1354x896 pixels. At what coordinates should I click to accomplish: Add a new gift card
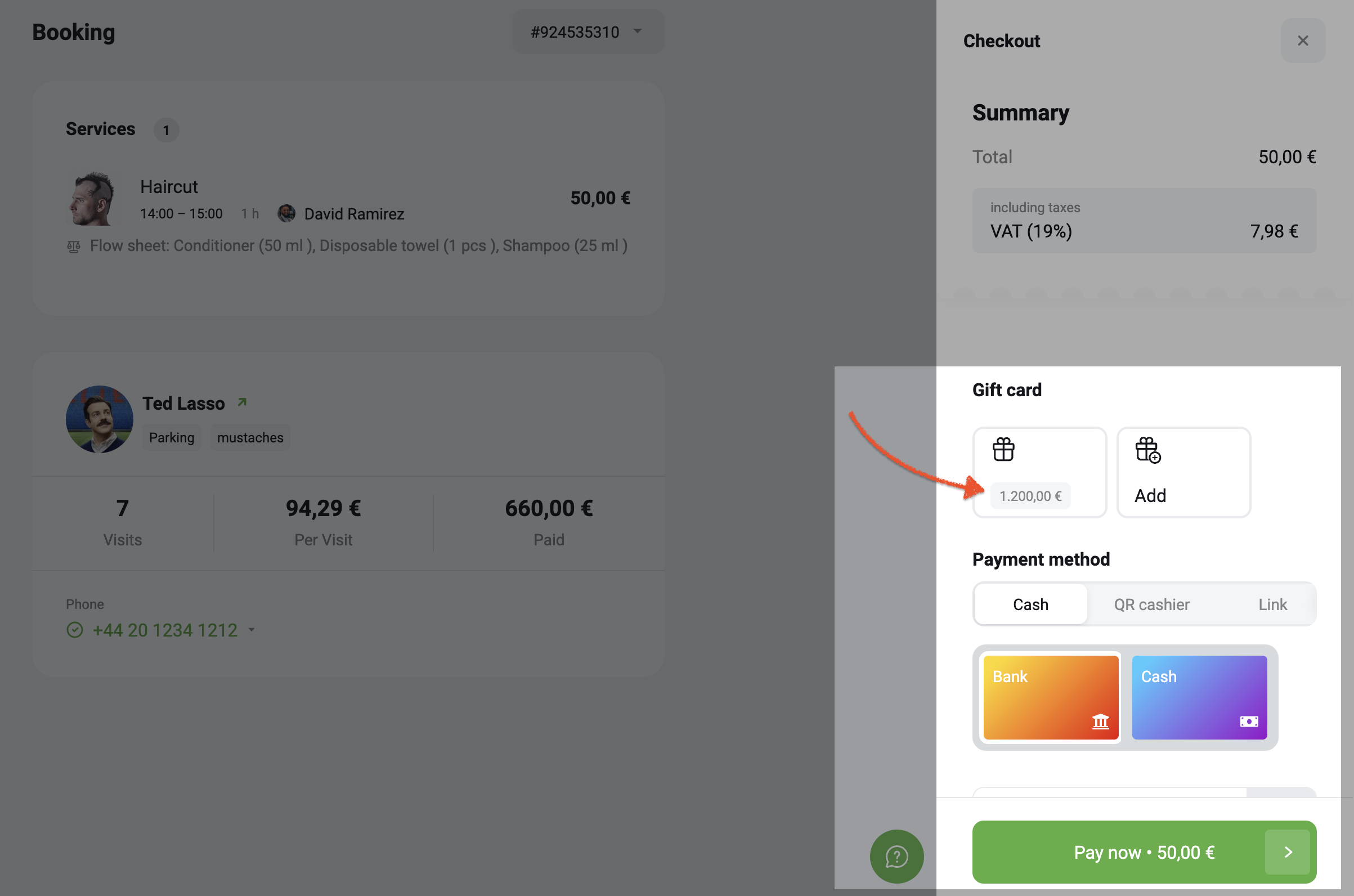coord(1183,472)
